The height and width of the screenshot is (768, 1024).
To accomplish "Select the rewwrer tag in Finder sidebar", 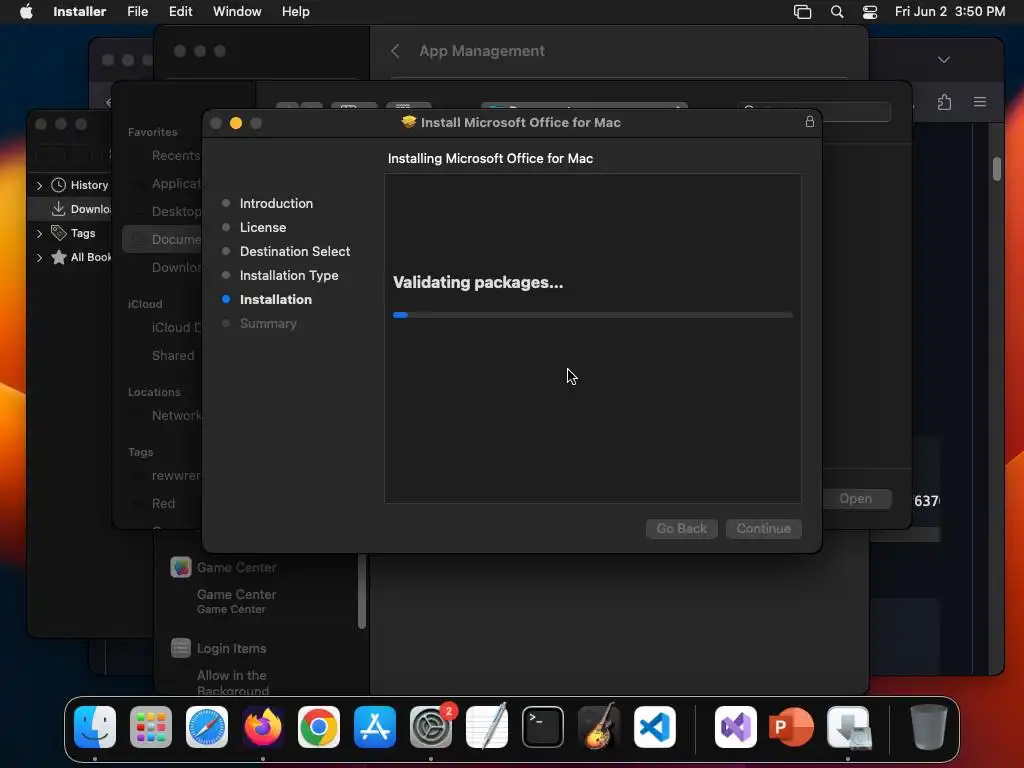I will 176,475.
